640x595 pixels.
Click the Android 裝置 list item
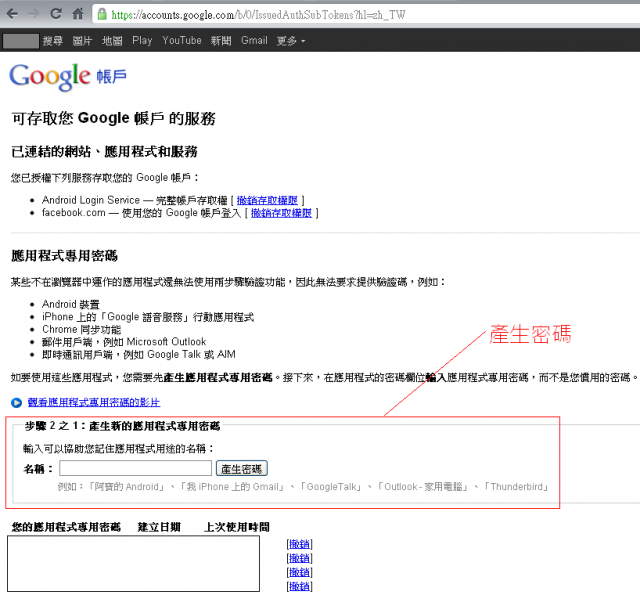click(71, 304)
